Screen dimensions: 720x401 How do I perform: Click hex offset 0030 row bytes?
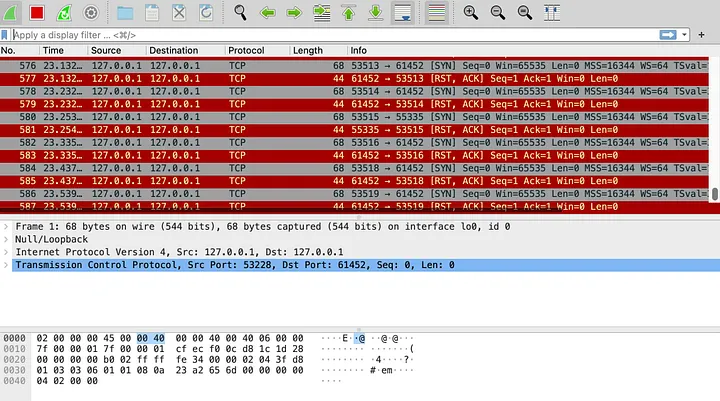tap(170, 370)
